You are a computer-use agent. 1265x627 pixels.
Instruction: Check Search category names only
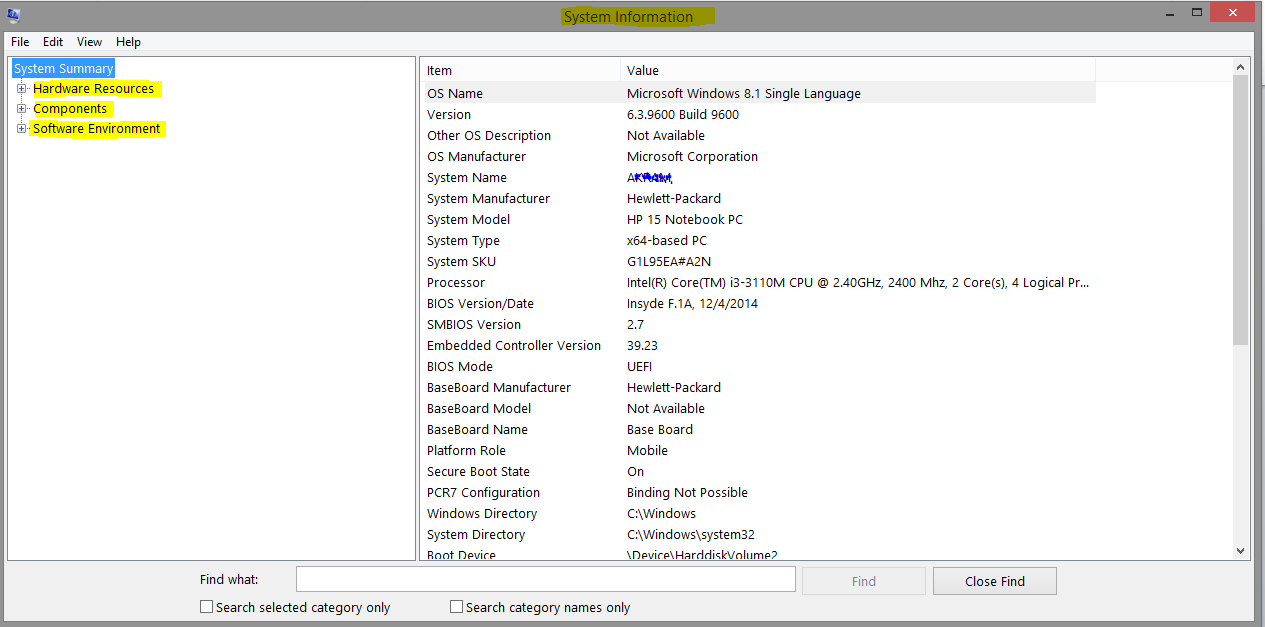pyautogui.click(x=456, y=606)
